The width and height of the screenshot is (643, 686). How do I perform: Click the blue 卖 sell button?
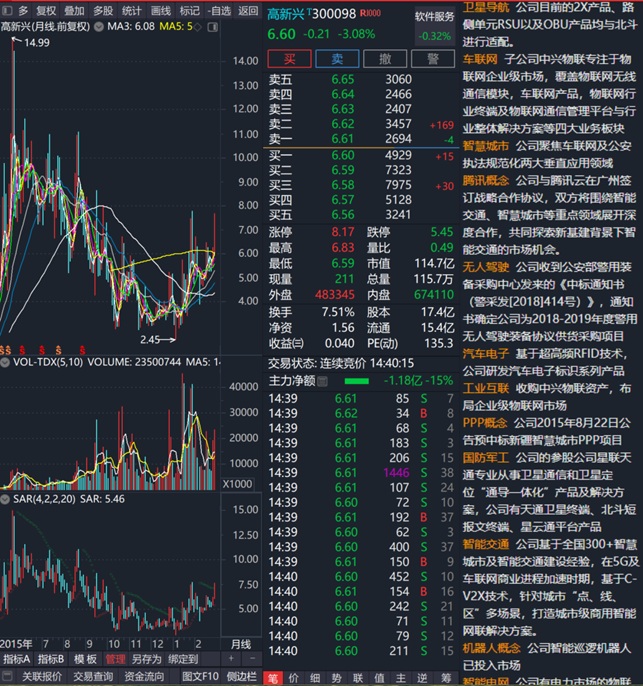click(337, 59)
